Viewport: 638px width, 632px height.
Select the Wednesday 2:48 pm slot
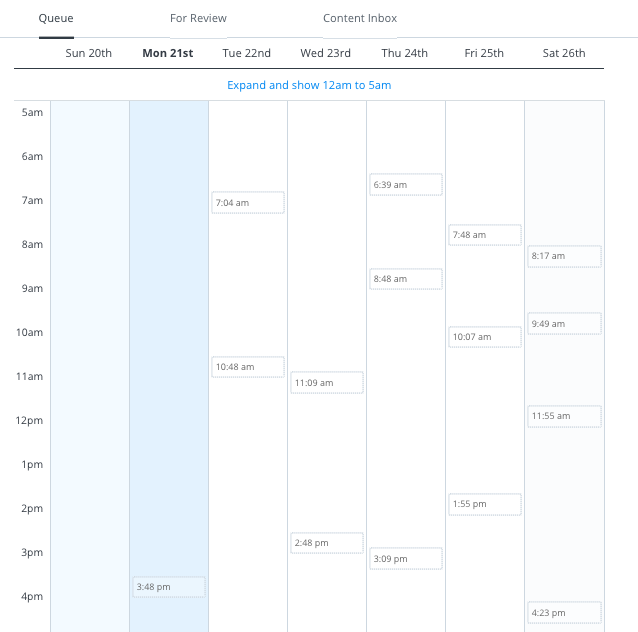tap(327, 543)
